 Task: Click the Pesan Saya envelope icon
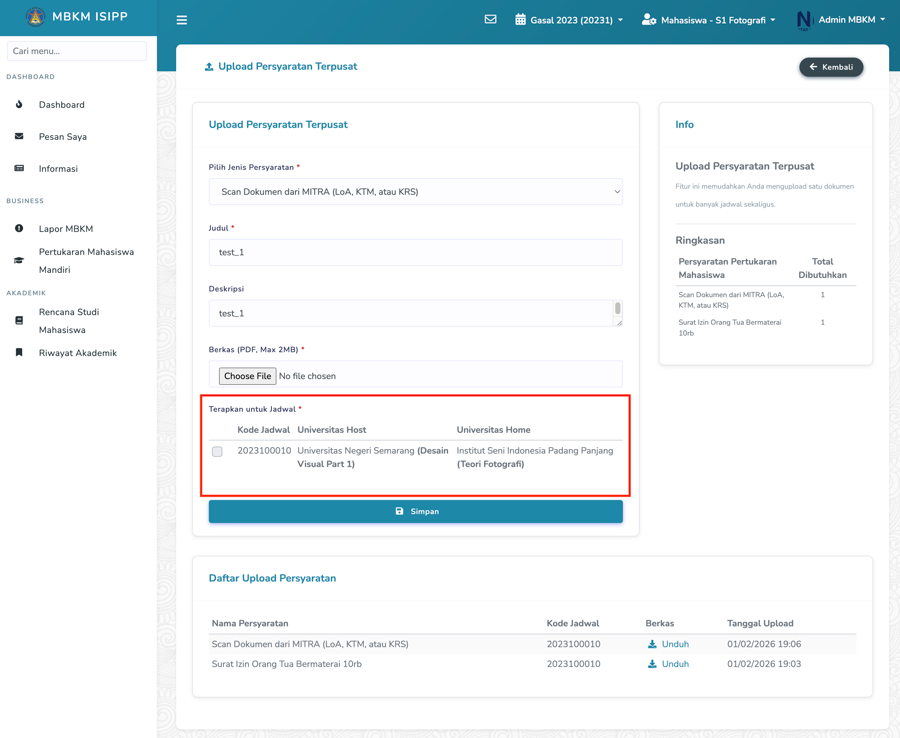tap(19, 136)
